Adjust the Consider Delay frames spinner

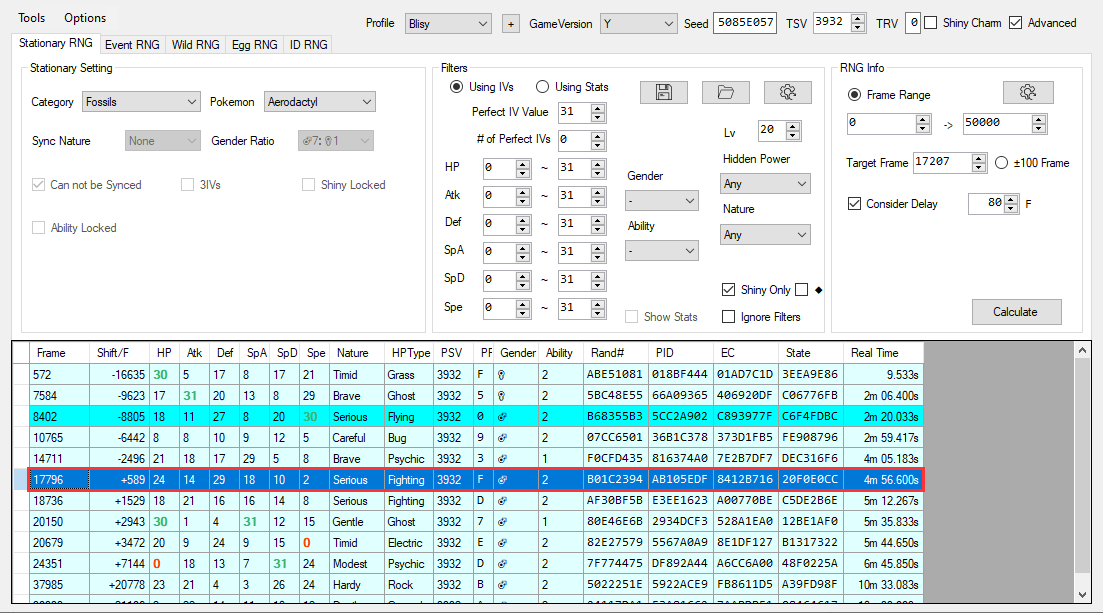1011,204
